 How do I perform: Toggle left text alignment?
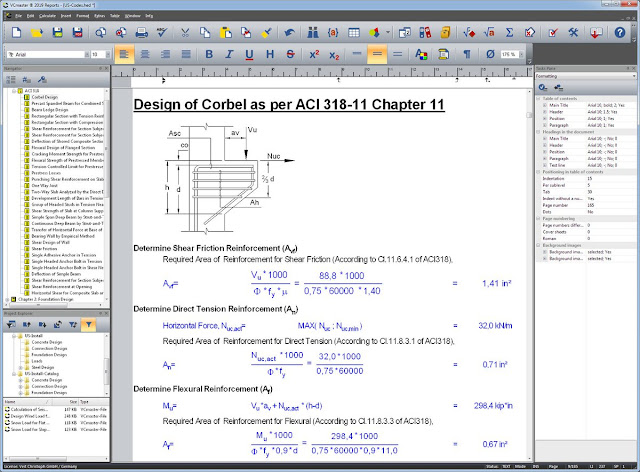tap(124, 54)
